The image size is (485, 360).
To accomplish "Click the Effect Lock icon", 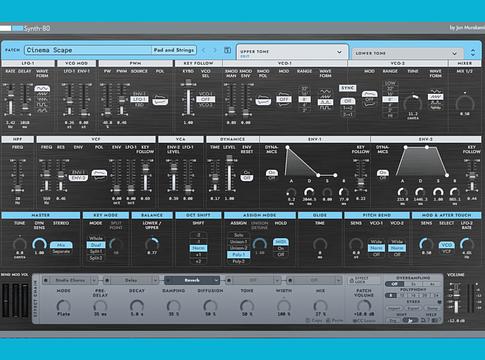I will click(351, 281).
